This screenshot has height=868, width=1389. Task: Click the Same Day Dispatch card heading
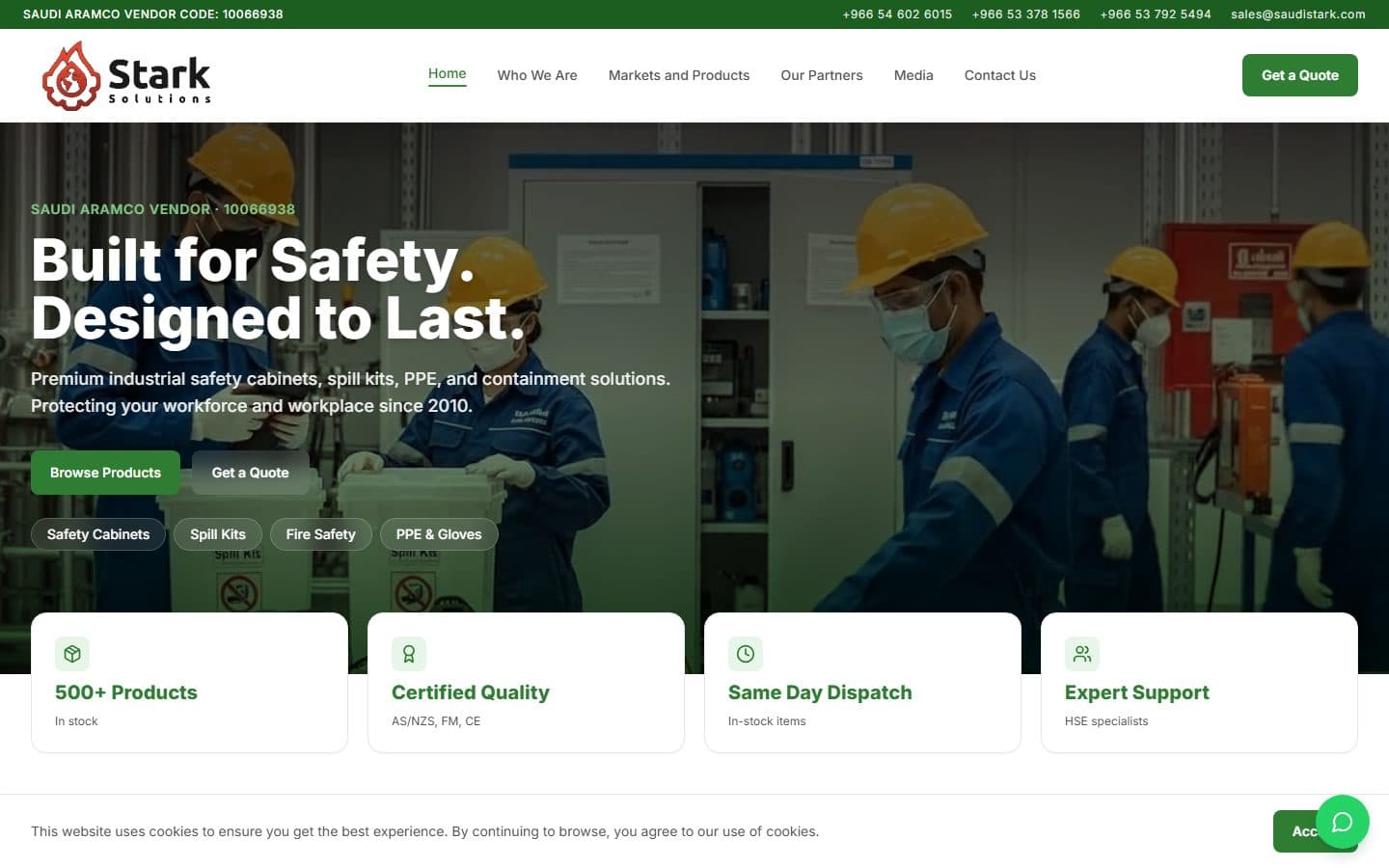pos(820,692)
